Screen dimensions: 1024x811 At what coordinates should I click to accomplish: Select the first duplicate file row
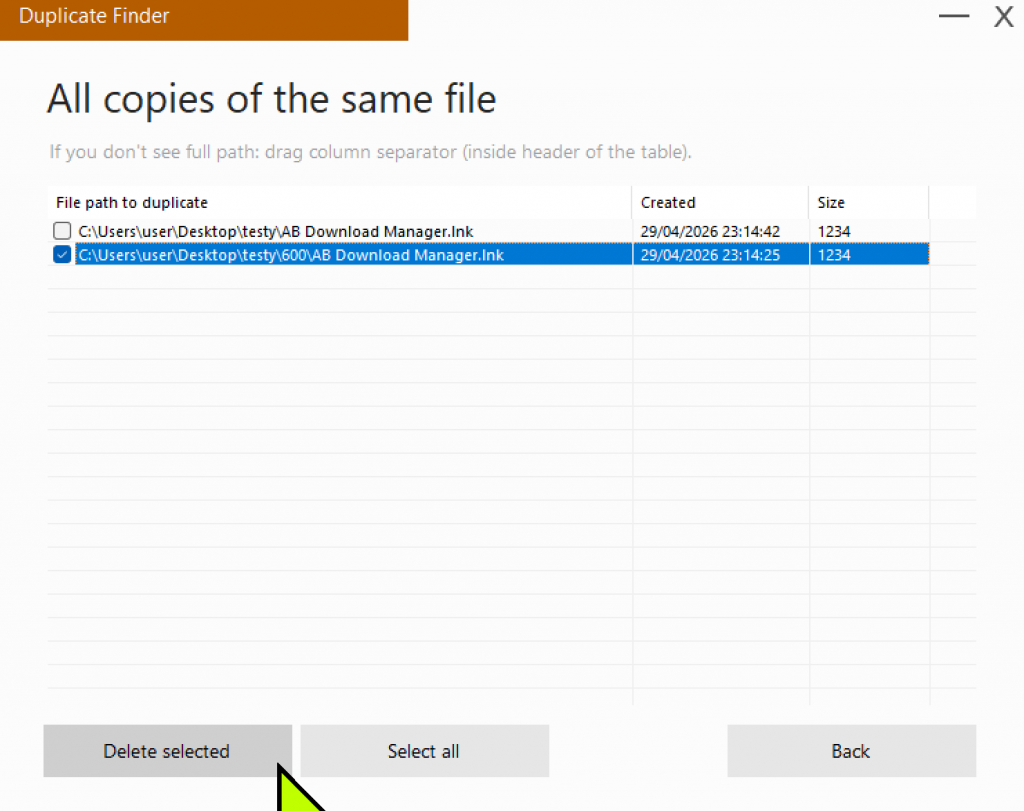tap(300, 230)
